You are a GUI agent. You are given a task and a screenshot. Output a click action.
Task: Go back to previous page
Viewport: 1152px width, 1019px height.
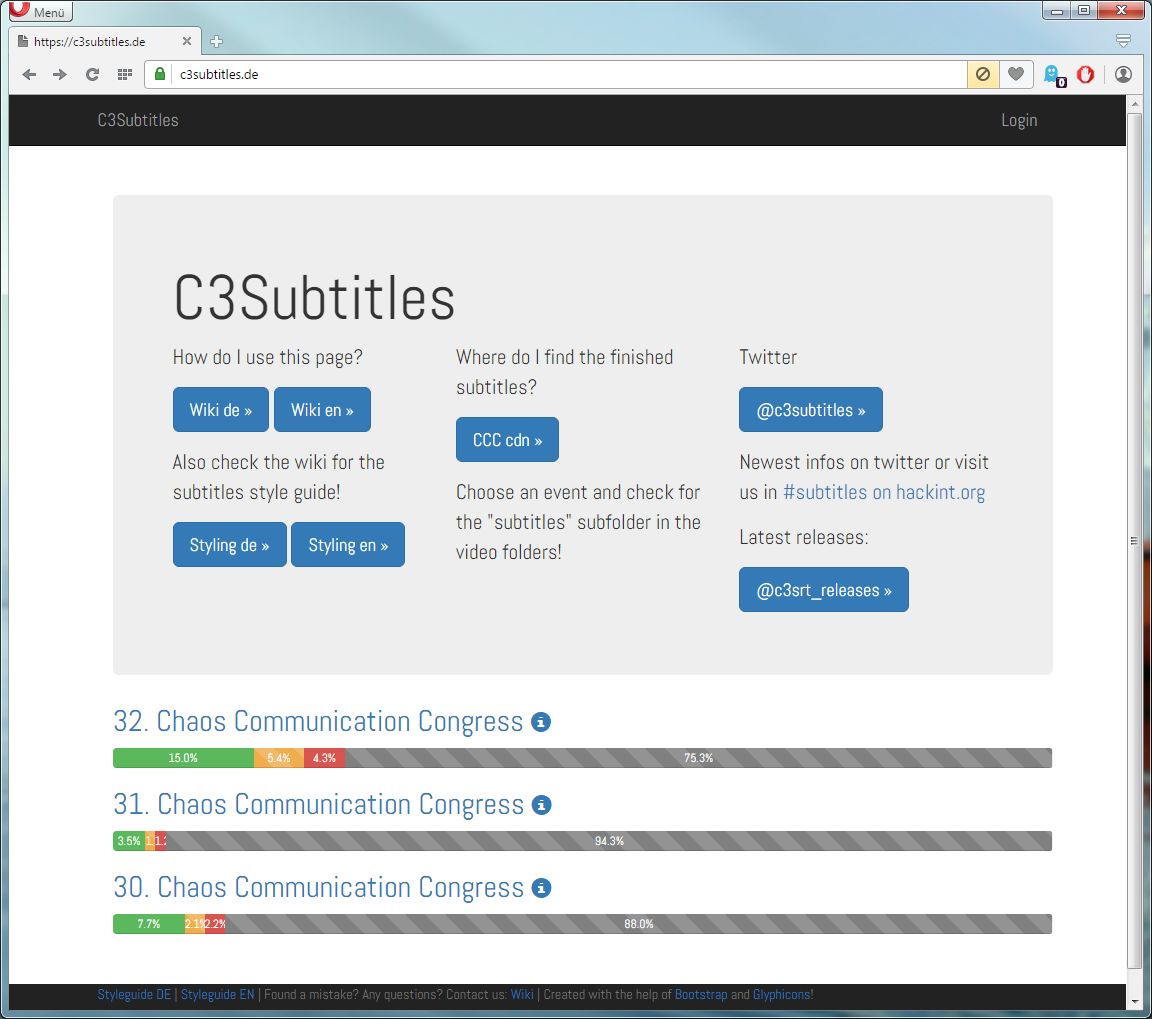point(29,74)
